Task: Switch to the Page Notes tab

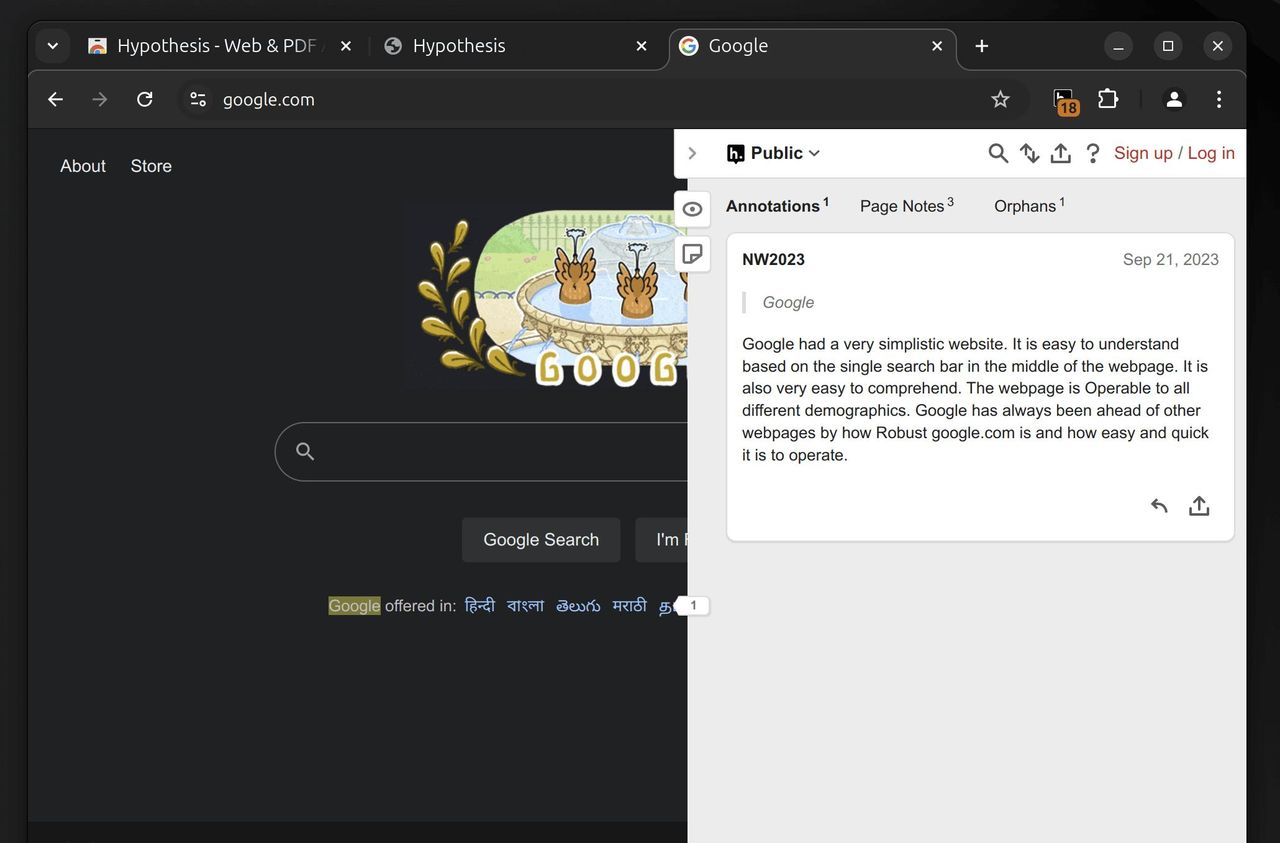Action: coord(907,205)
